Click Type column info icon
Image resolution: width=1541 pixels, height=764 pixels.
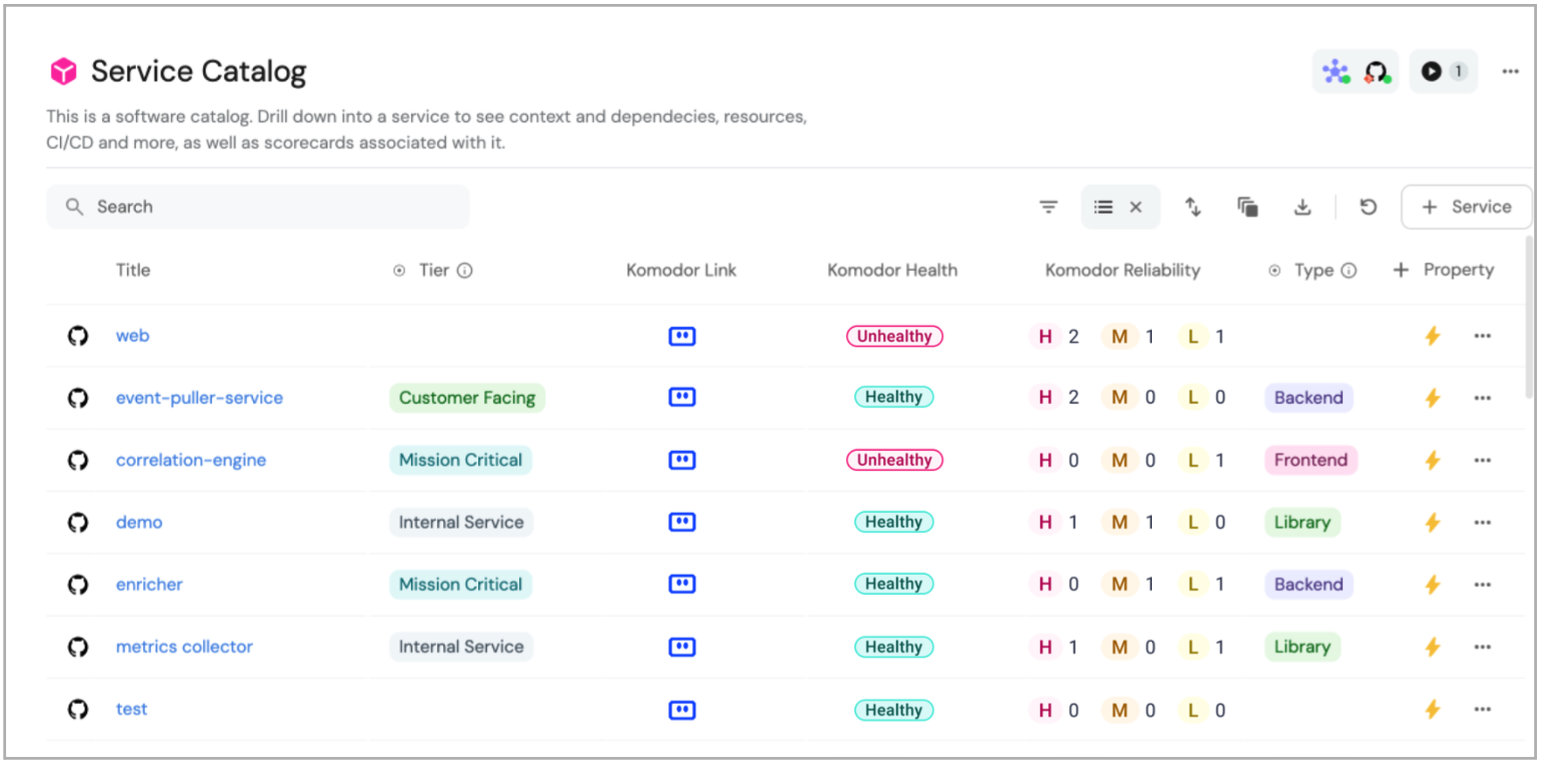[x=1348, y=270]
